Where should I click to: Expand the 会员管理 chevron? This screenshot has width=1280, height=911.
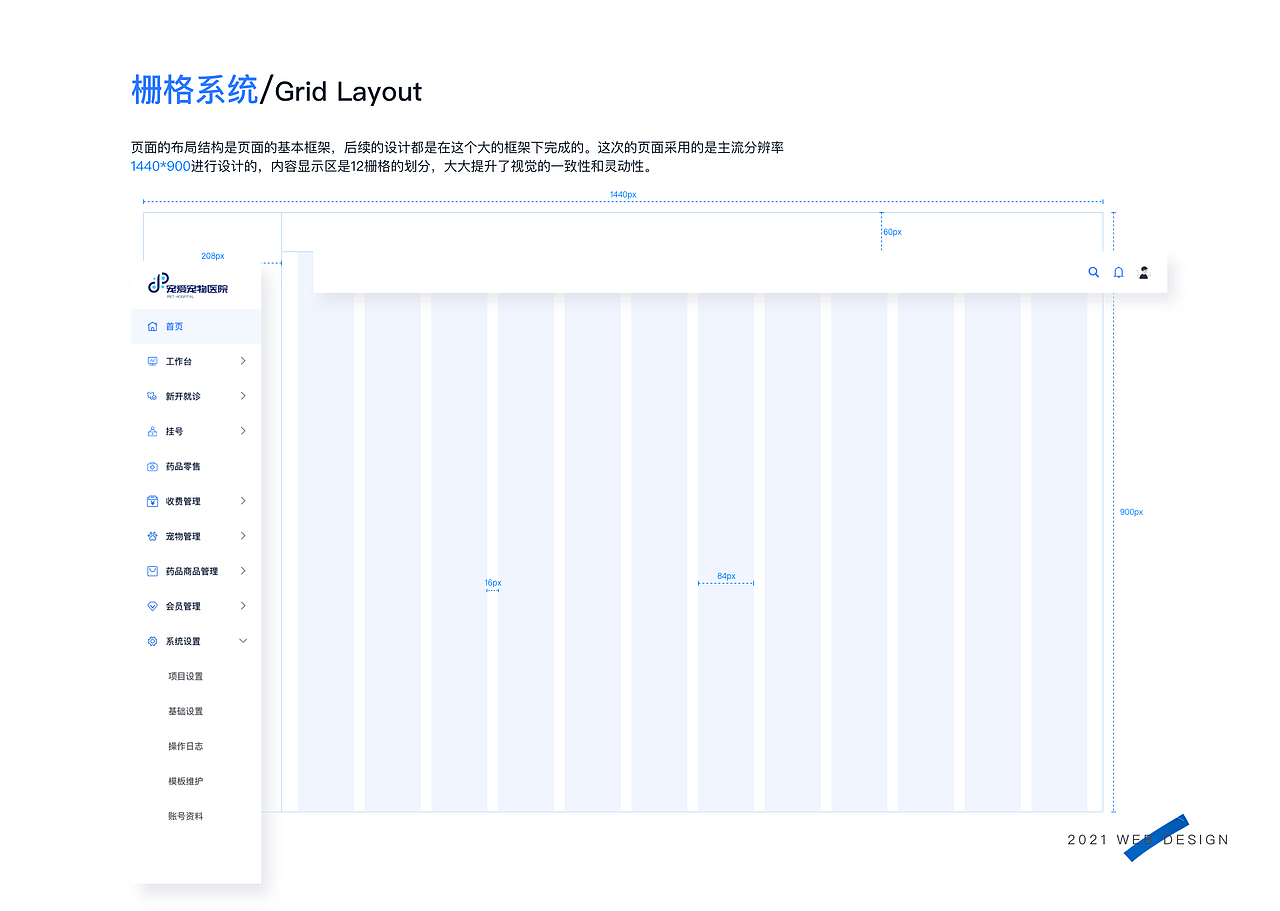[243, 605]
